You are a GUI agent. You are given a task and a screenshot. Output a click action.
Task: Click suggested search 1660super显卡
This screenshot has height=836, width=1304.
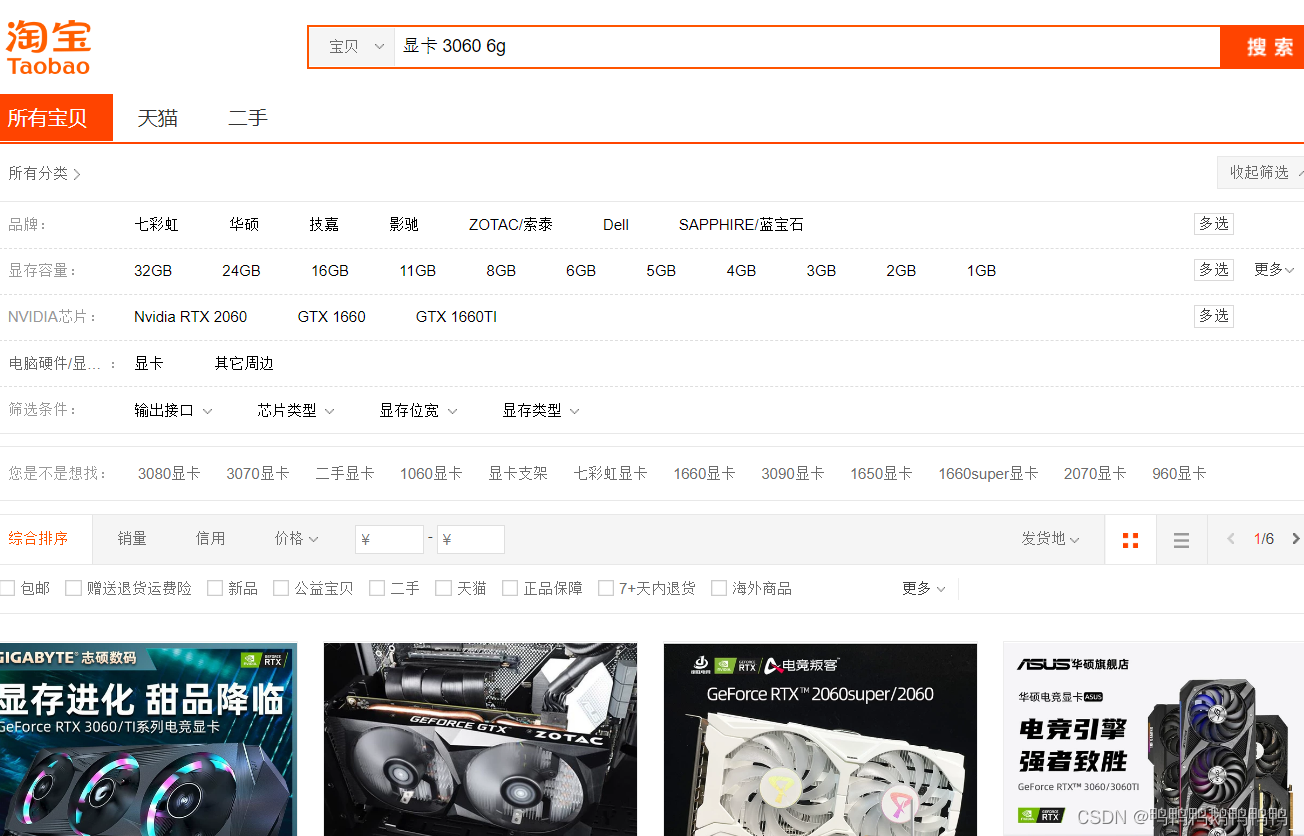[988, 473]
